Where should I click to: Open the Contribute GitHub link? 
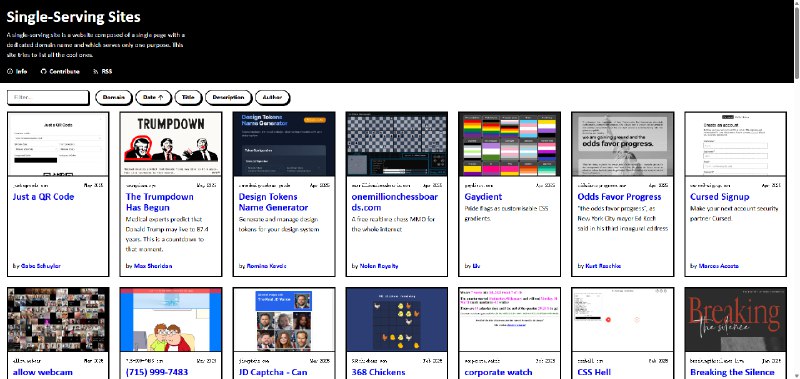60,71
